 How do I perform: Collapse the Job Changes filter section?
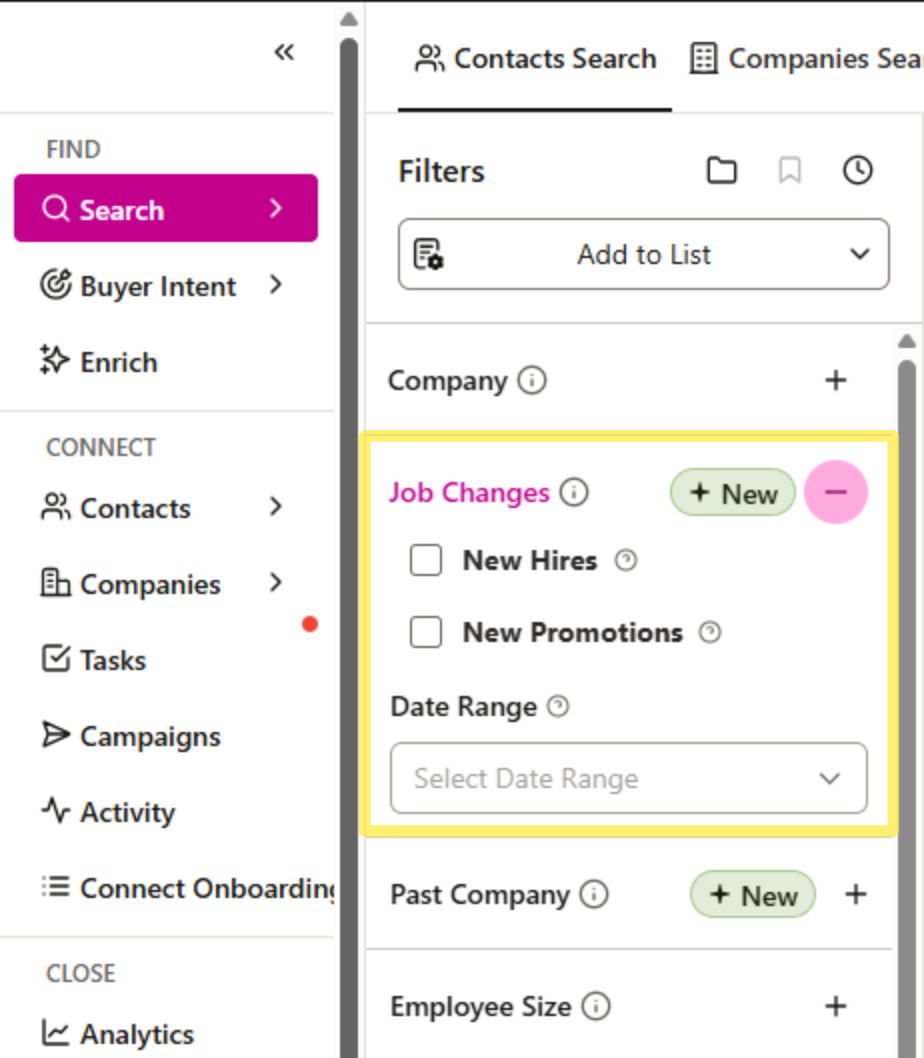[x=836, y=492]
